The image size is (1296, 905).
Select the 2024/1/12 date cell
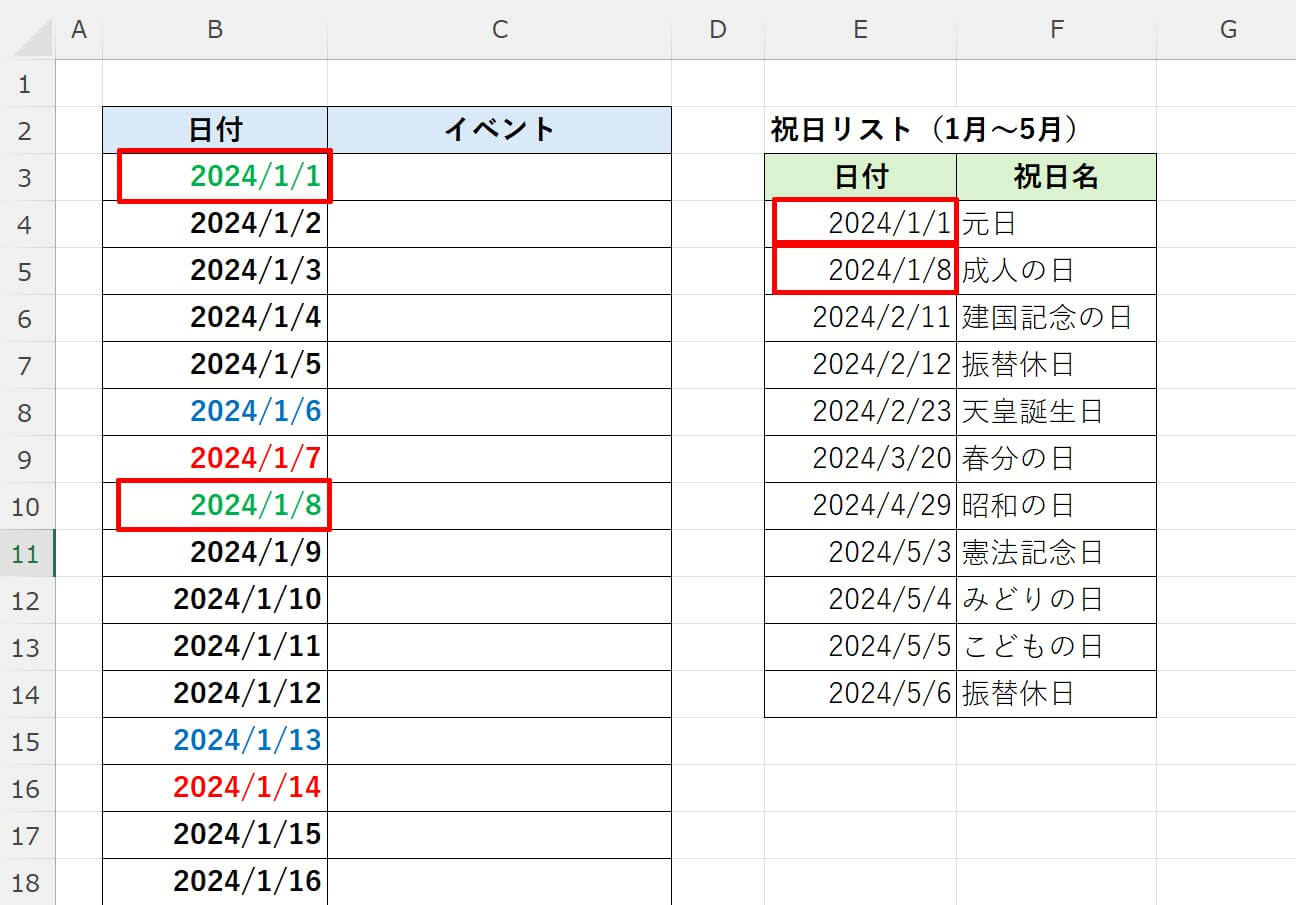pyautogui.click(x=215, y=694)
